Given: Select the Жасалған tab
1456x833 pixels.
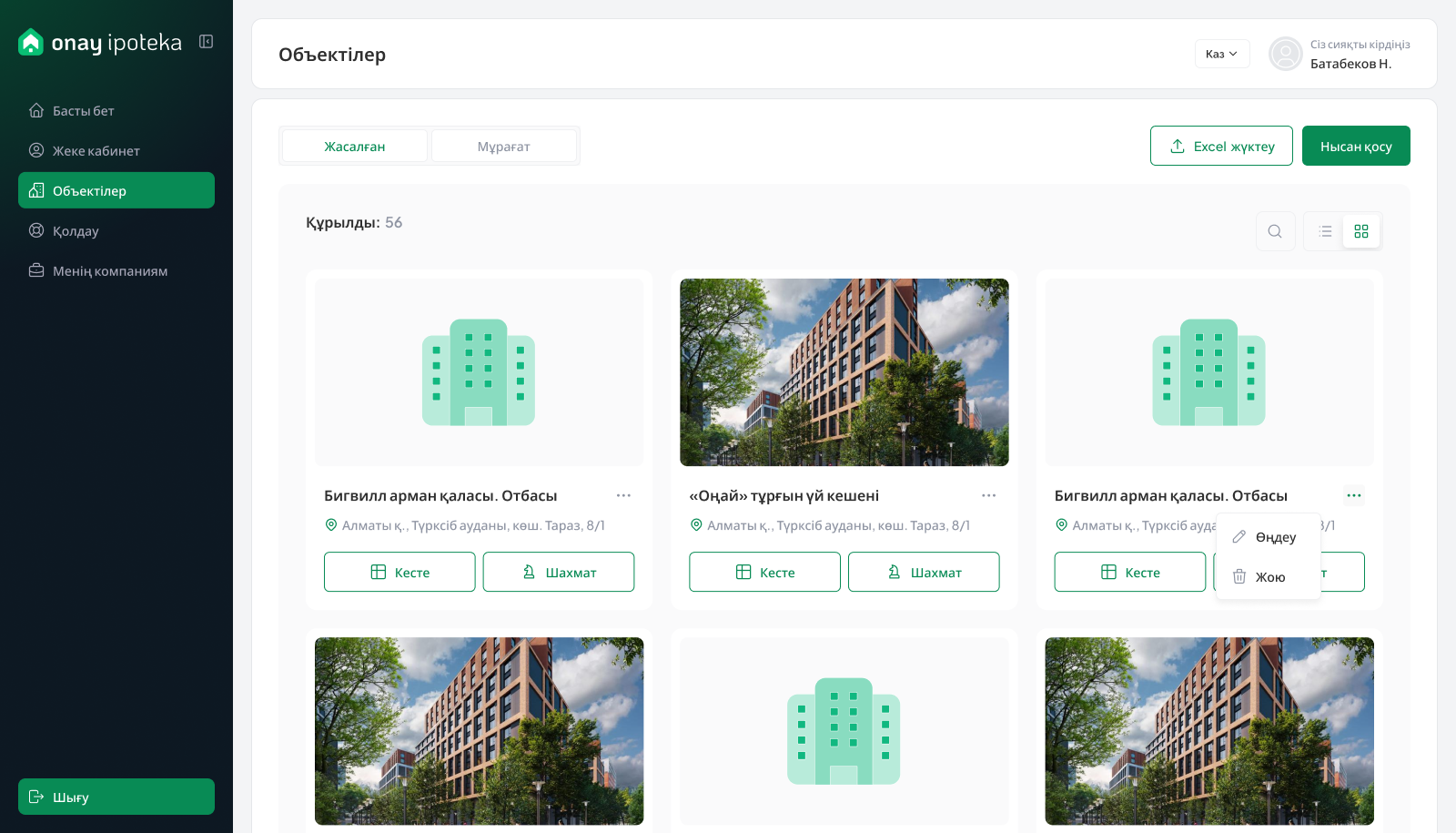Looking at the screenshot, I should tap(355, 146).
